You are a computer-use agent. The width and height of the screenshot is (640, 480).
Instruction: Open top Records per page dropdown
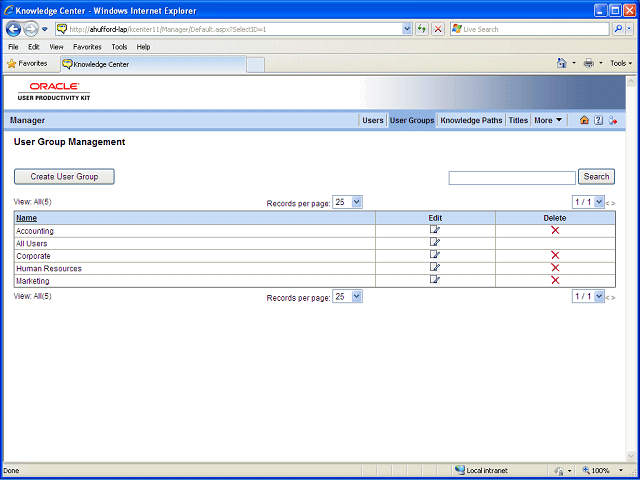(347, 202)
